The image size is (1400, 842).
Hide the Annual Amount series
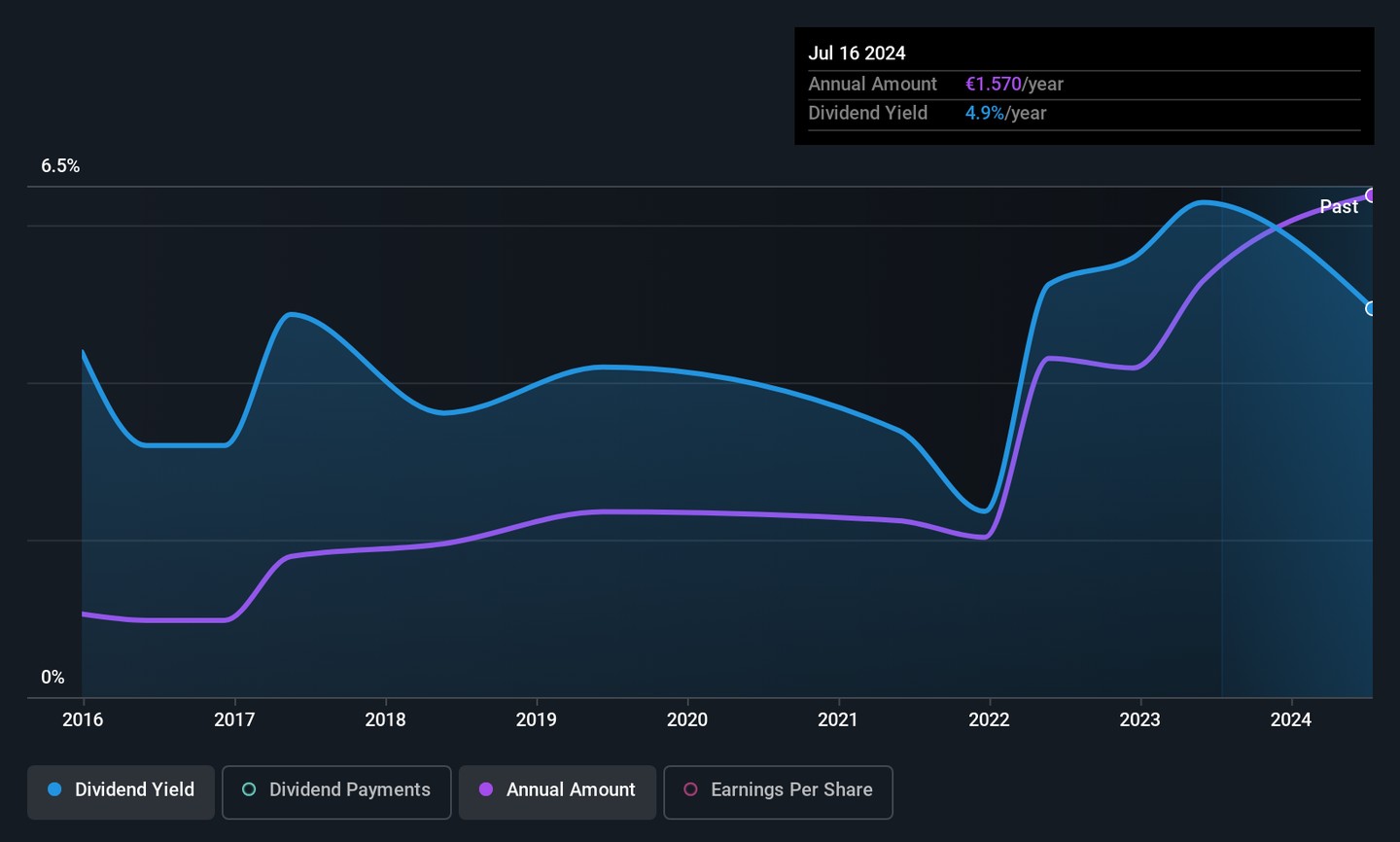point(557,790)
